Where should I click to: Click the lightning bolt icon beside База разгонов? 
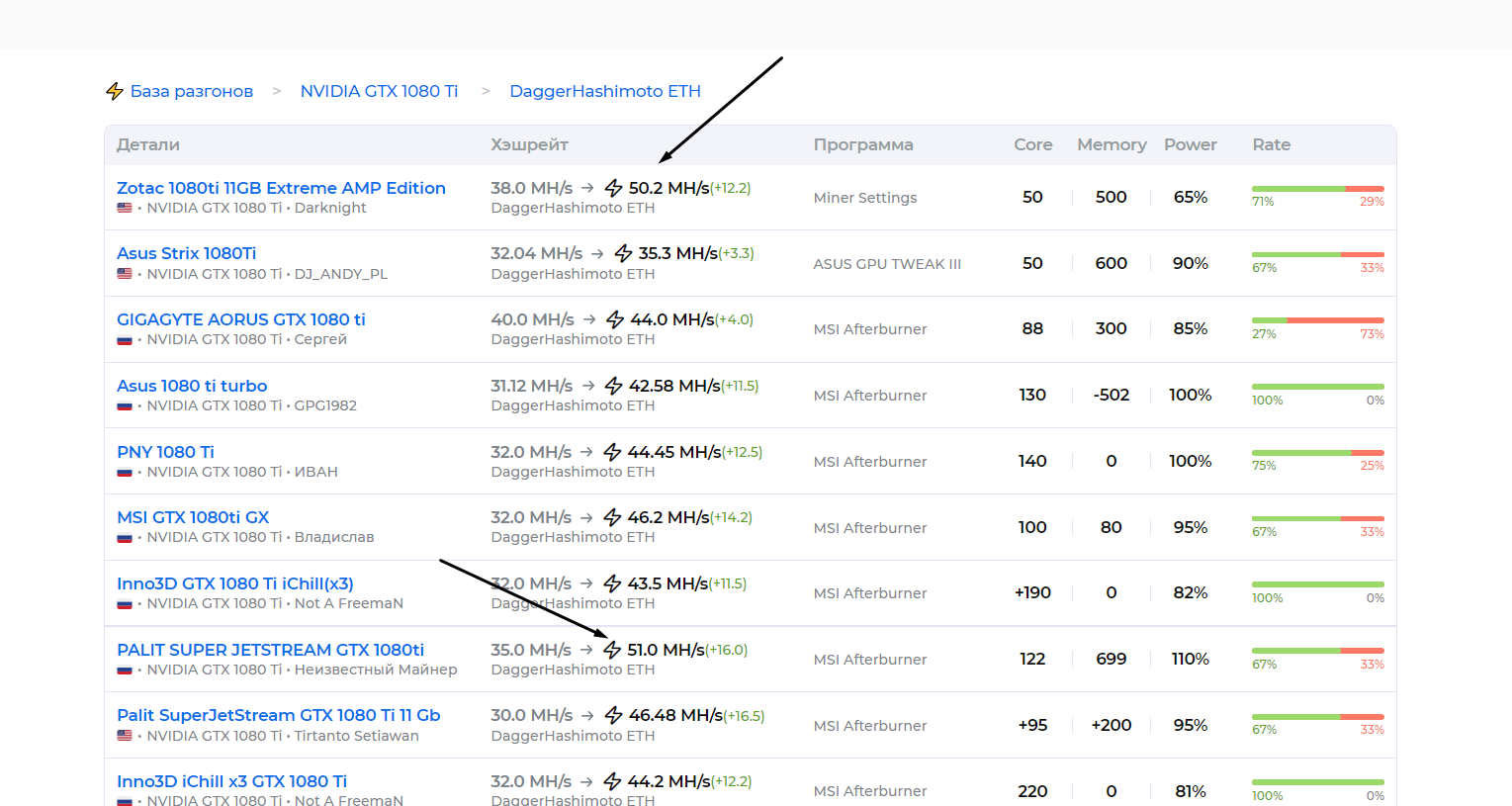coord(115,91)
